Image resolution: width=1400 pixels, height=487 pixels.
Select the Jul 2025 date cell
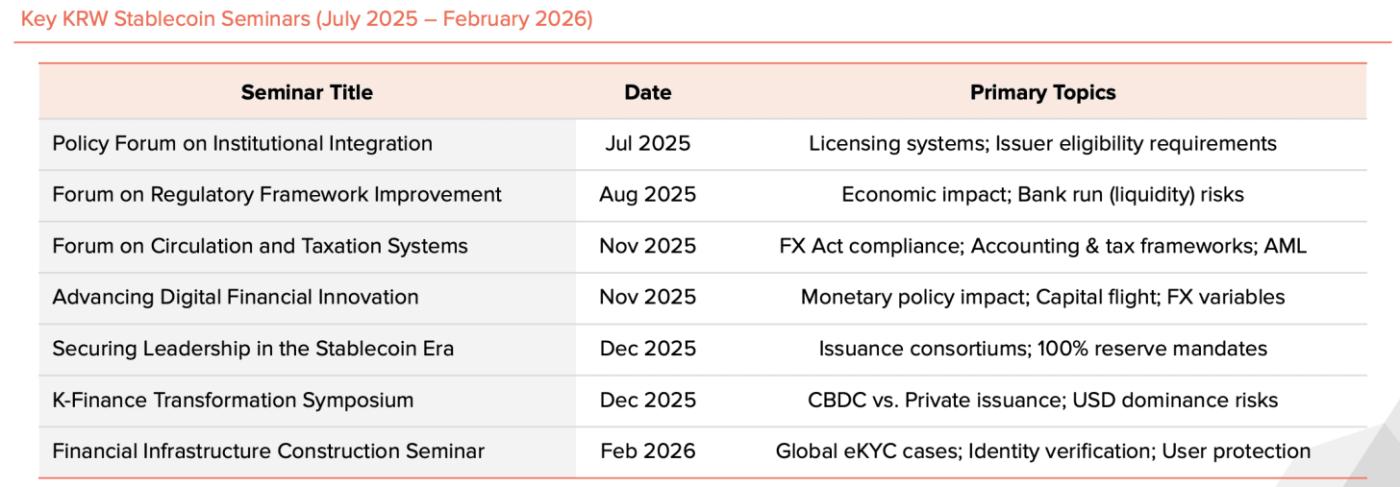coord(647,144)
